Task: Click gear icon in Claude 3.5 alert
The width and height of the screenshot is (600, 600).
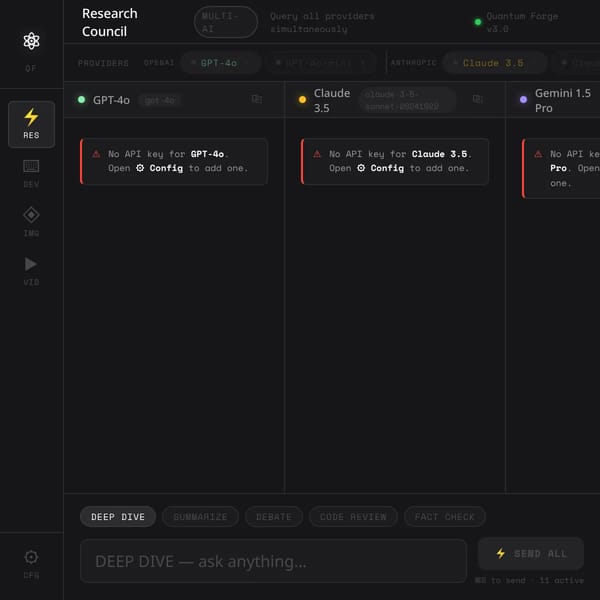Action: click(x=361, y=168)
